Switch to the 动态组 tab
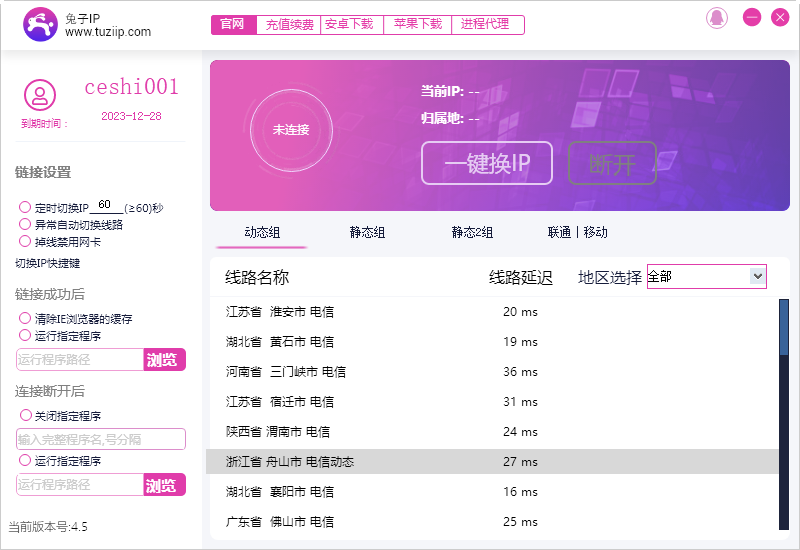800x550 pixels. pyautogui.click(x=262, y=233)
